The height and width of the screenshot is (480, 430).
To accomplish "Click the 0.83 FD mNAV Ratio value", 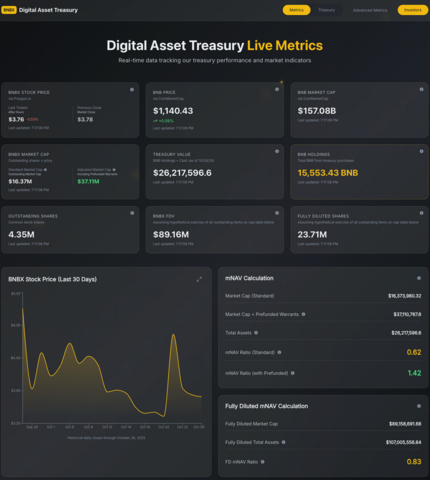I will 414,462.
